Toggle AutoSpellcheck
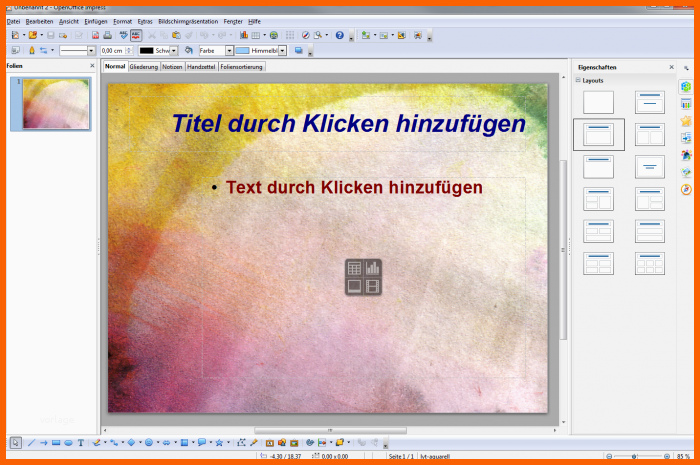Screen dimensions: 700x465 (x=136, y=35)
